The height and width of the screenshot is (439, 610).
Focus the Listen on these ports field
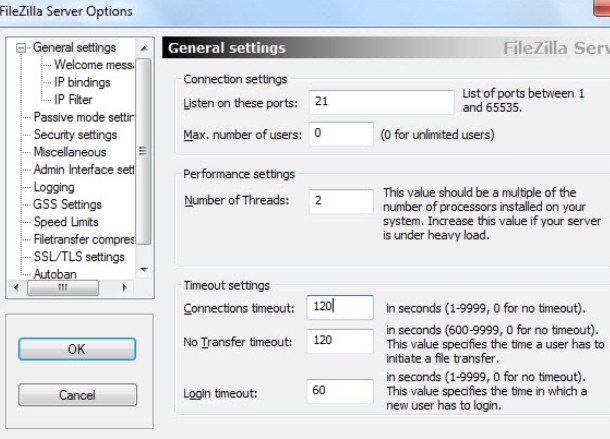click(381, 102)
